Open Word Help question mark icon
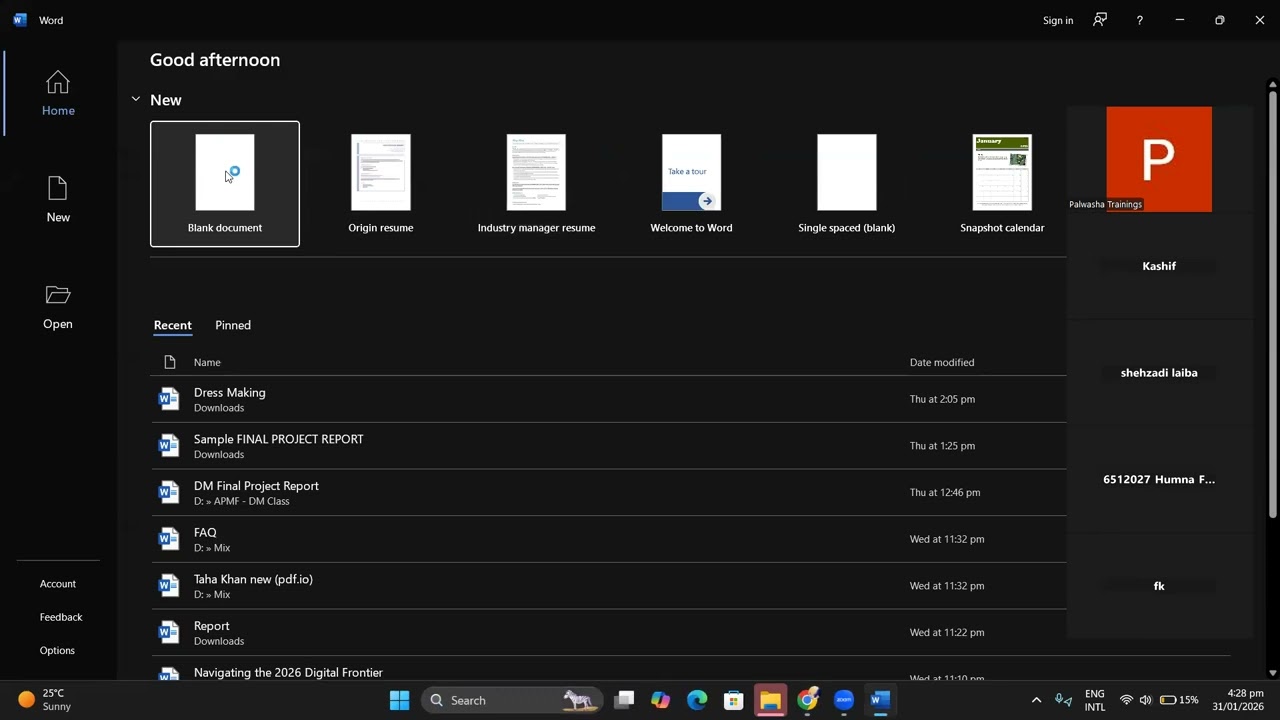Screen dimensions: 1280x720 click(x=1139, y=20)
